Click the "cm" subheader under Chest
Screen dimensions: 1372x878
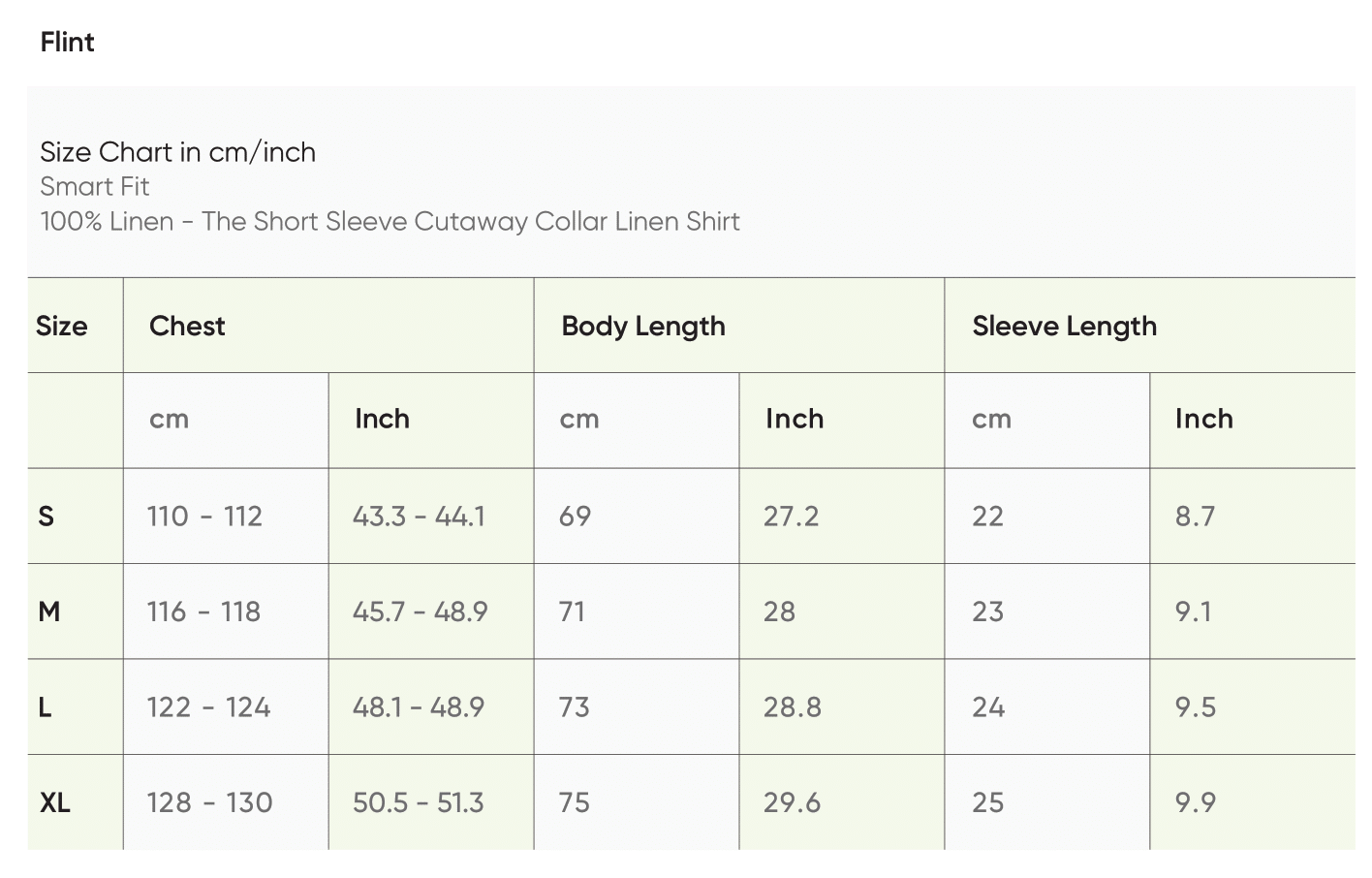(169, 419)
